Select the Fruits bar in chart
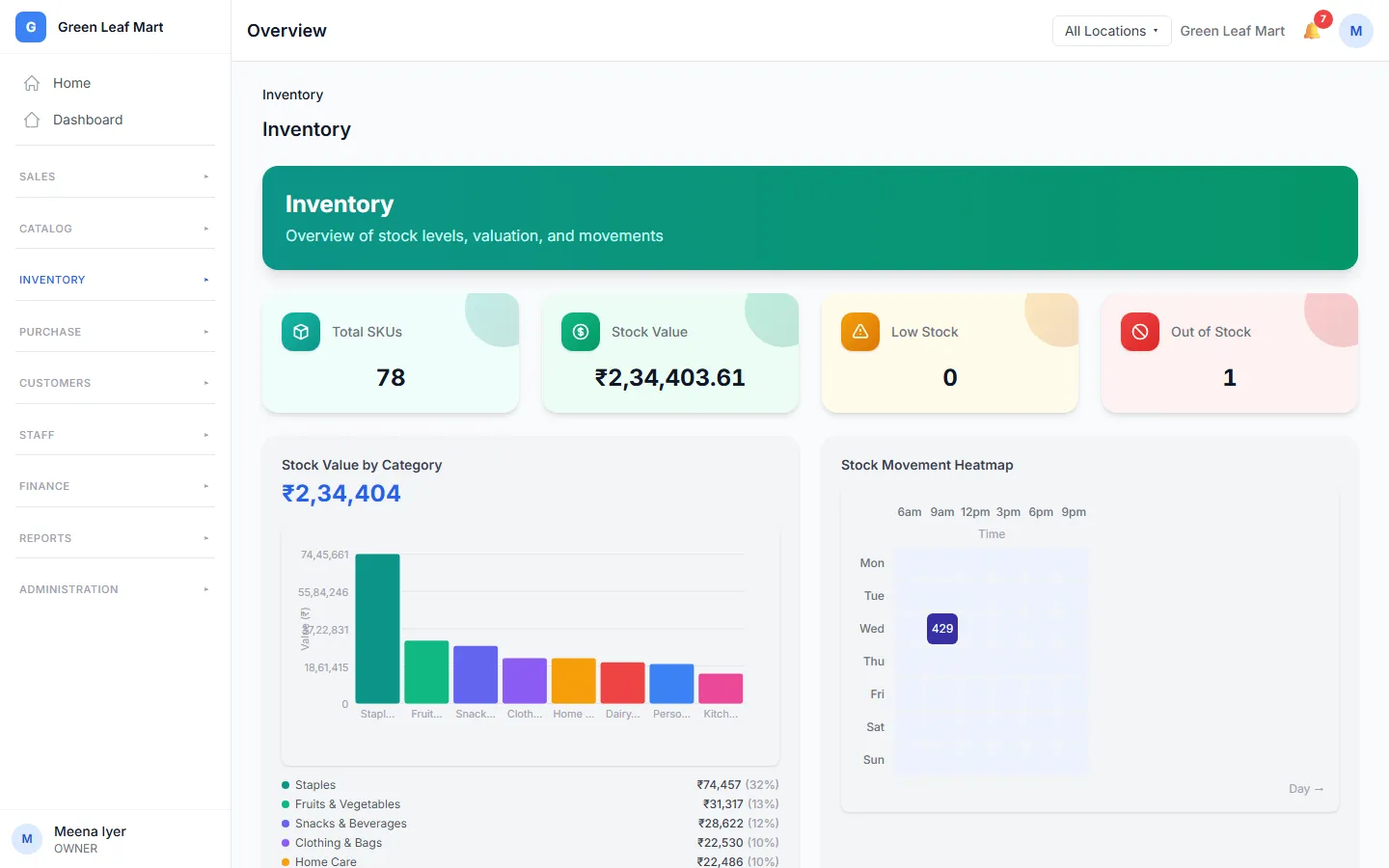 click(x=426, y=672)
